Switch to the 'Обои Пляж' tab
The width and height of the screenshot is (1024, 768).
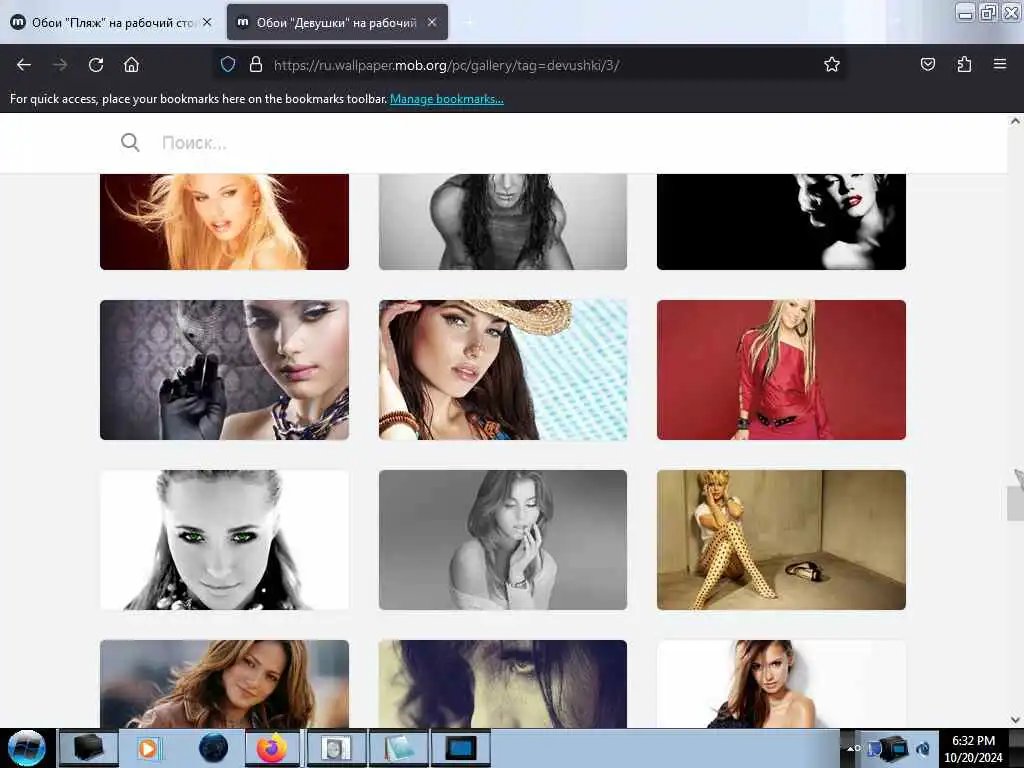point(112,22)
